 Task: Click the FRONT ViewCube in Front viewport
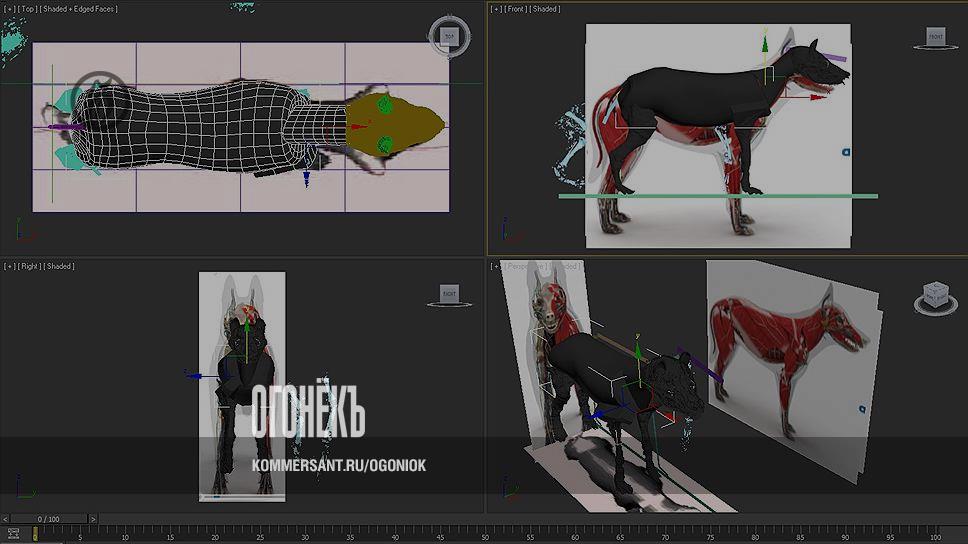tap(934, 38)
